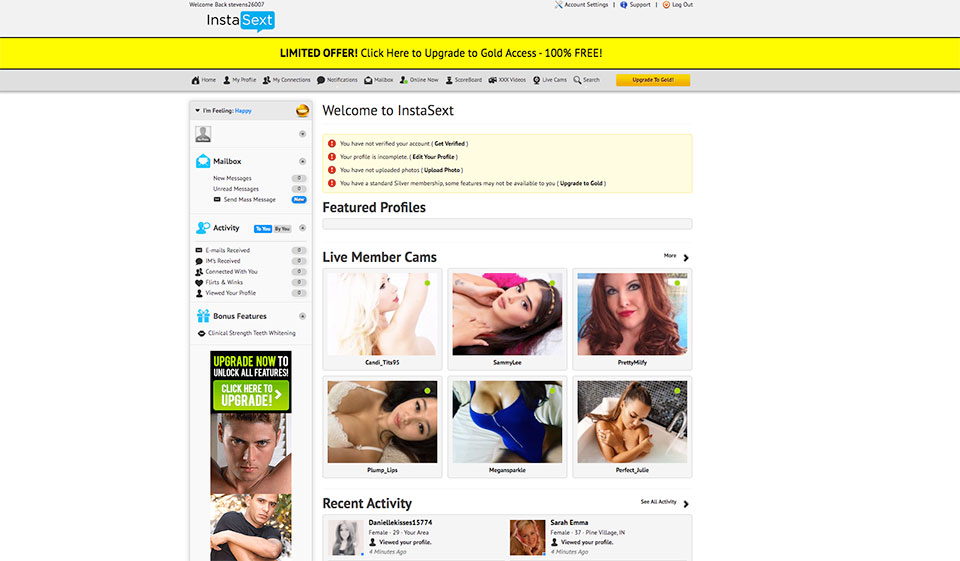Collapse the Mailbox section in sidebar
The image size is (960, 561).
pos(302,161)
